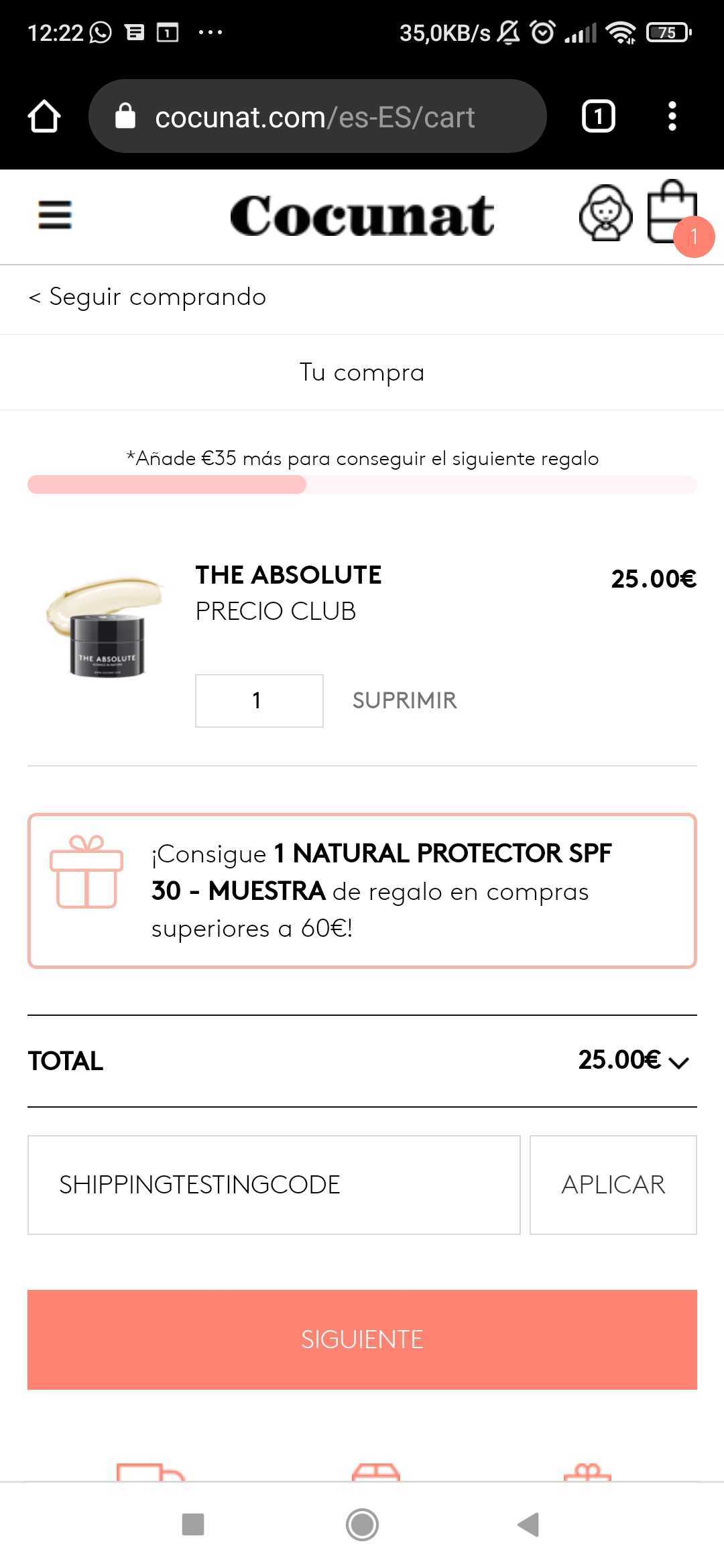Click the pink gift progress bar
The height and width of the screenshot is (1568, 724).
(x=362, y=484)
